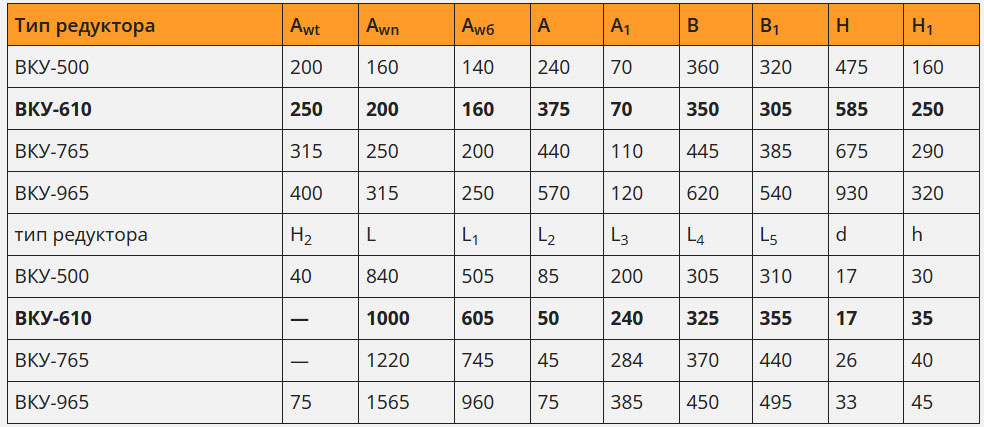Viewport: 984px width, 427px height.
Task: Click the cell with value 1220
Action: point(387,360)
